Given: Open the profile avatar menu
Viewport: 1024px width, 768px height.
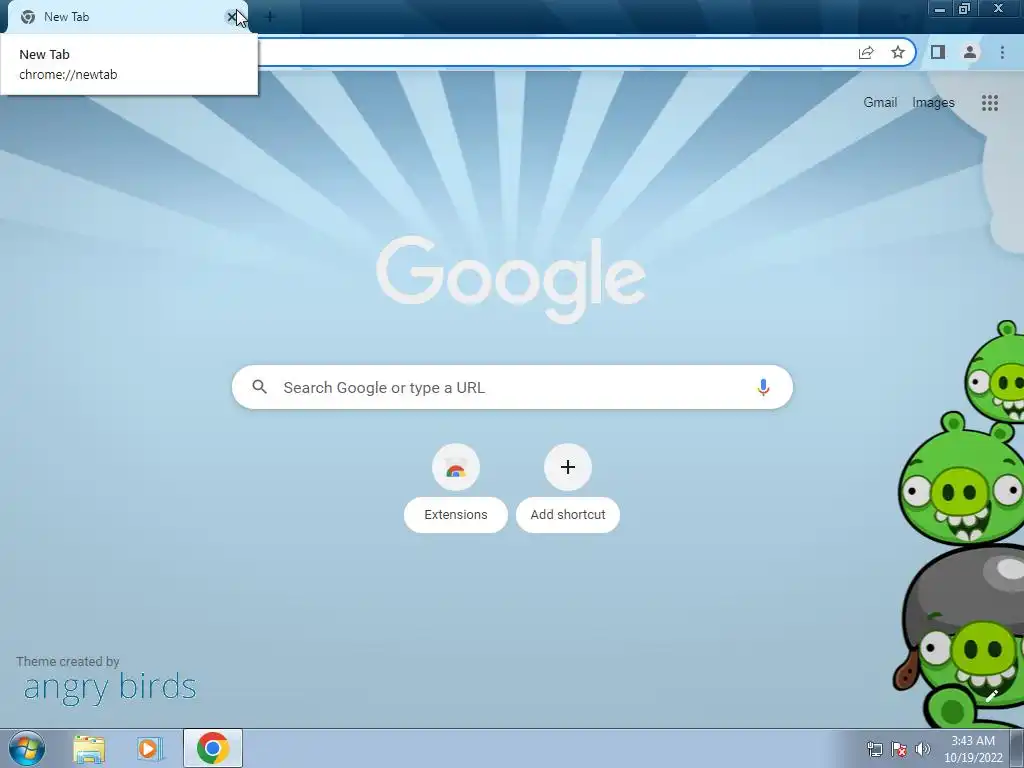Looking at the screenshot, I should (x=970, y=52).
